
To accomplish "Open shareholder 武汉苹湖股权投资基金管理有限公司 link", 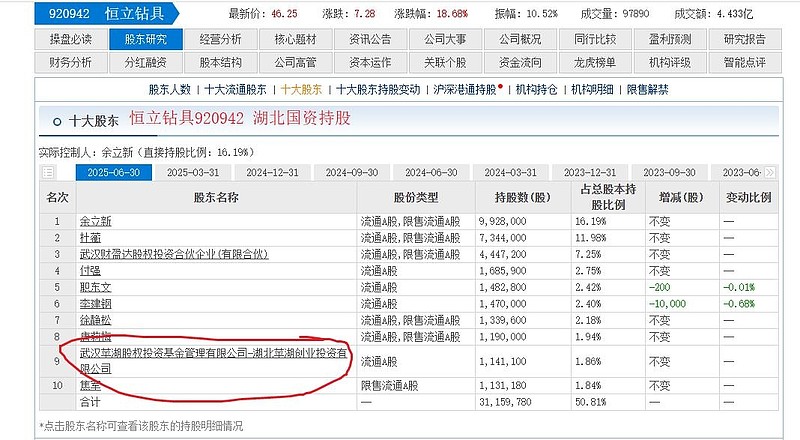I will [213, 360].
